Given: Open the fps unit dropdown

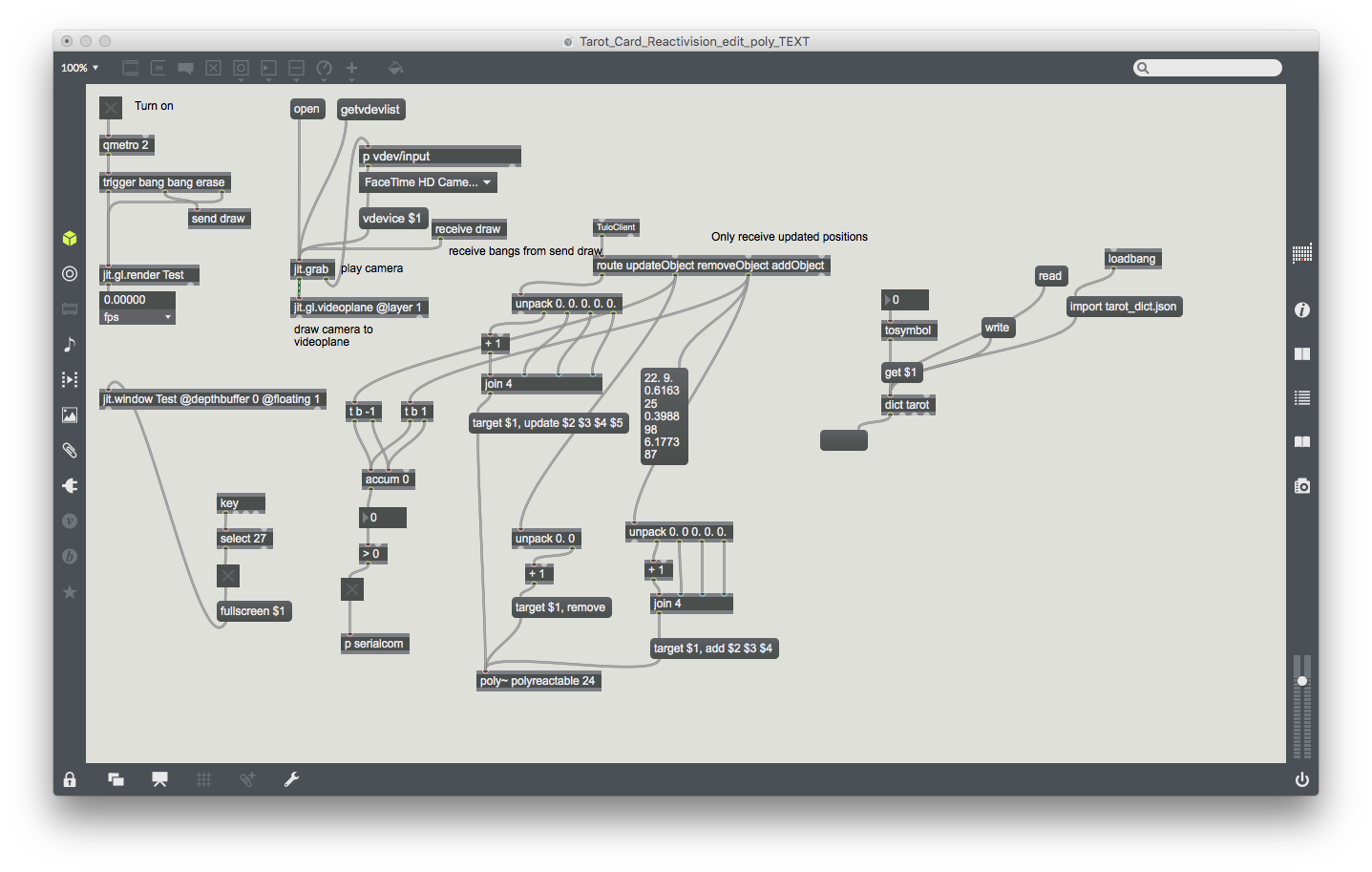Looking at the screenshot, I should (137, 317).
